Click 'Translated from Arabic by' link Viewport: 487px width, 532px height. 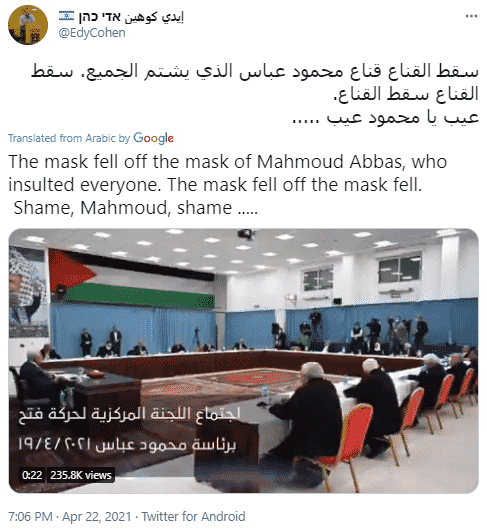(x=69, y=138)
